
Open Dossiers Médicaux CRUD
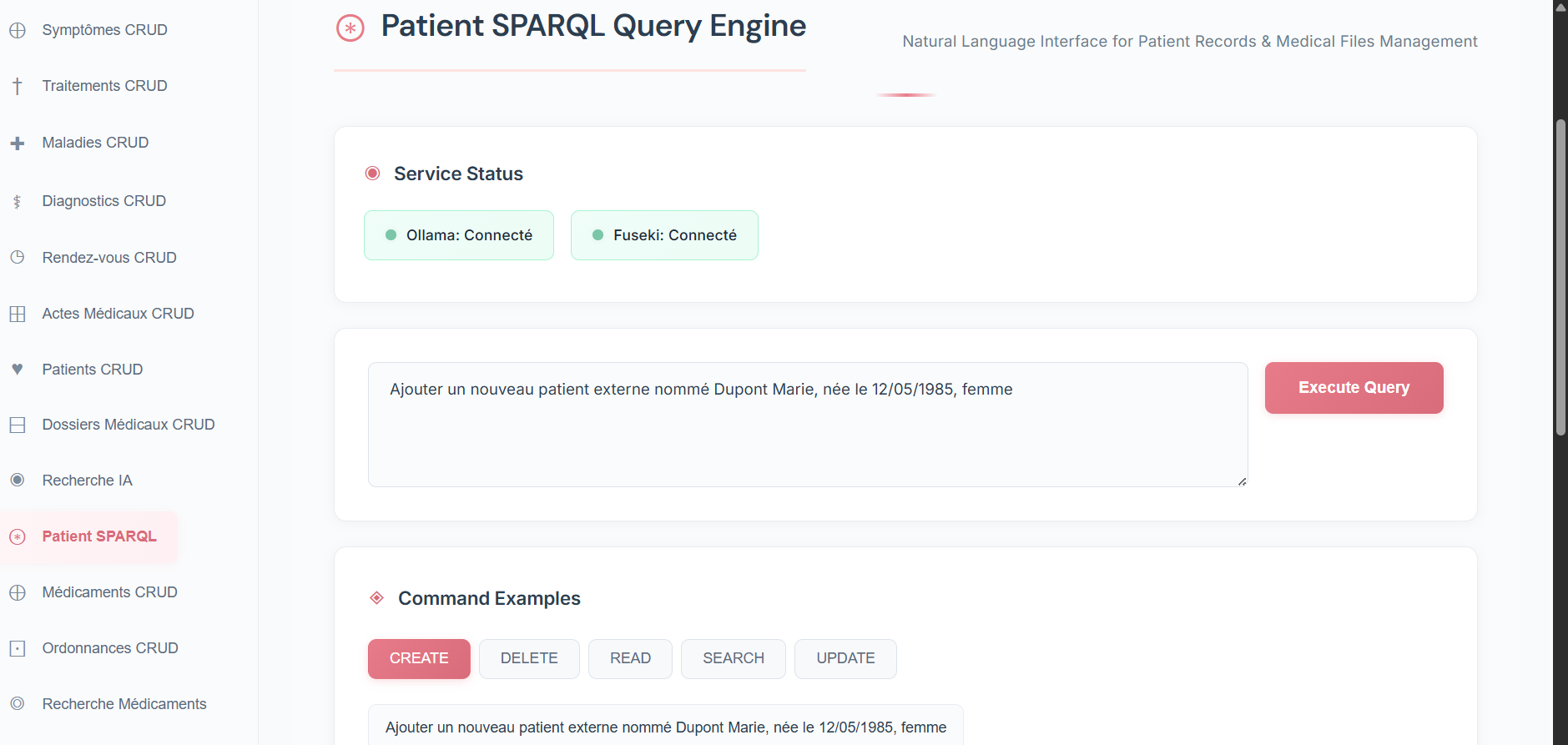pyautogui.click(x=129, y=425)
